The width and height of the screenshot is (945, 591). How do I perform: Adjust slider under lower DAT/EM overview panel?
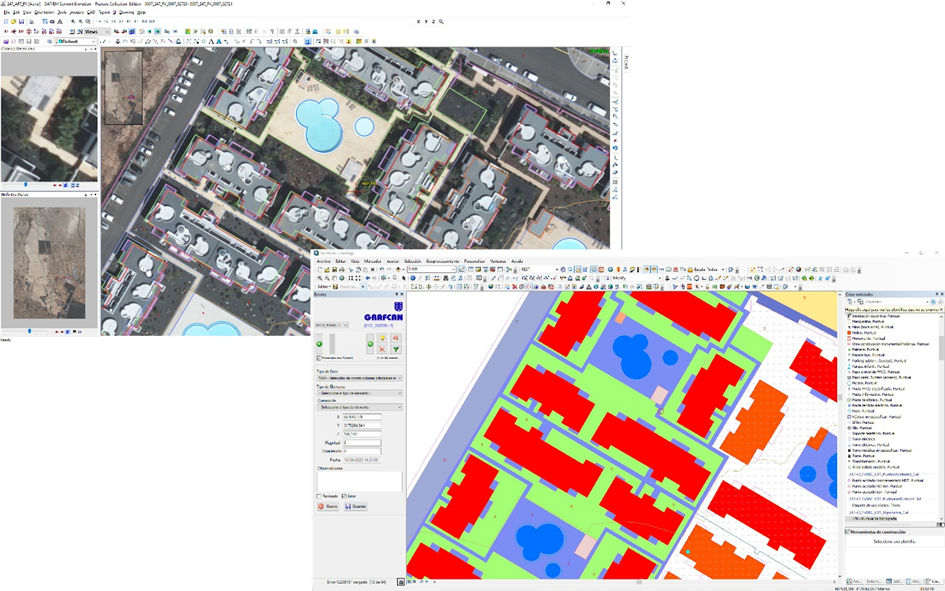[29, 331]
